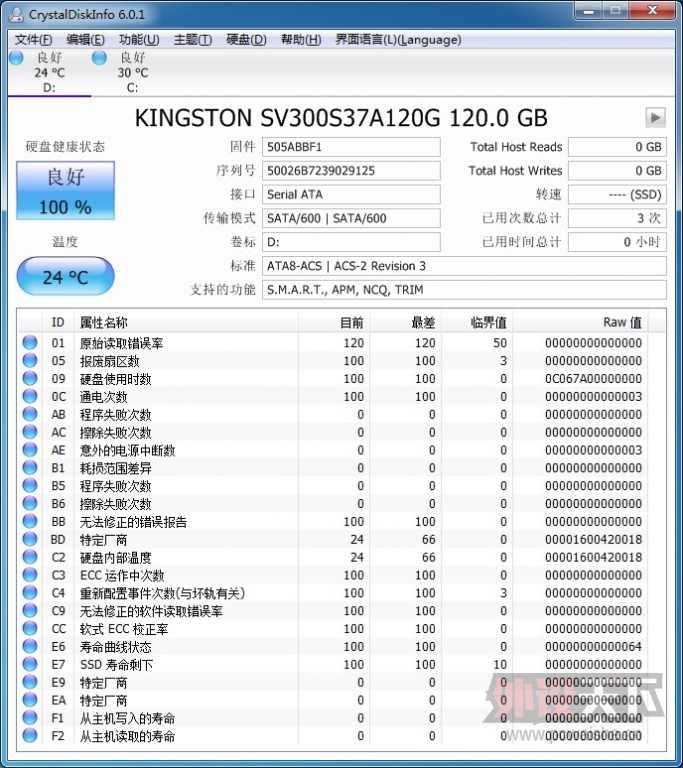Image resolution: width=683 pixels, height=768 pixels.
Task: Click the Total Host Writes value field
Action: (617, 171)
